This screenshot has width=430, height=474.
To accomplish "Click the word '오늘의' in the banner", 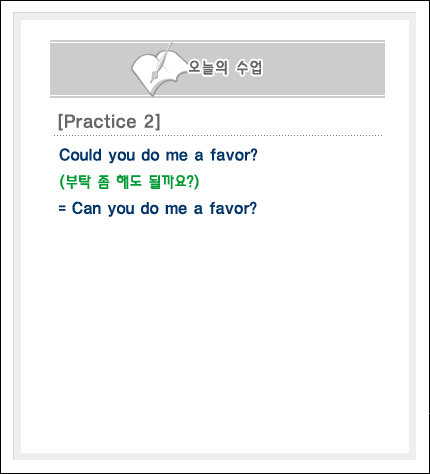I will [208, 68].
